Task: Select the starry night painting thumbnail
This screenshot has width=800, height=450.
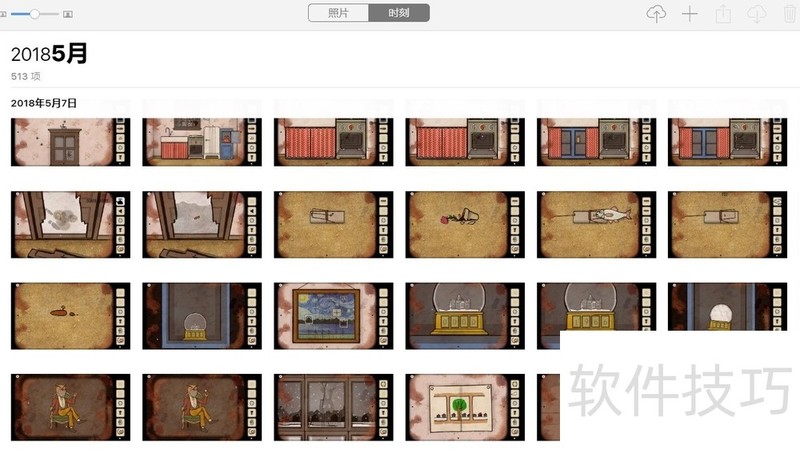Action: pyautogui.click(x=333, y=316)
